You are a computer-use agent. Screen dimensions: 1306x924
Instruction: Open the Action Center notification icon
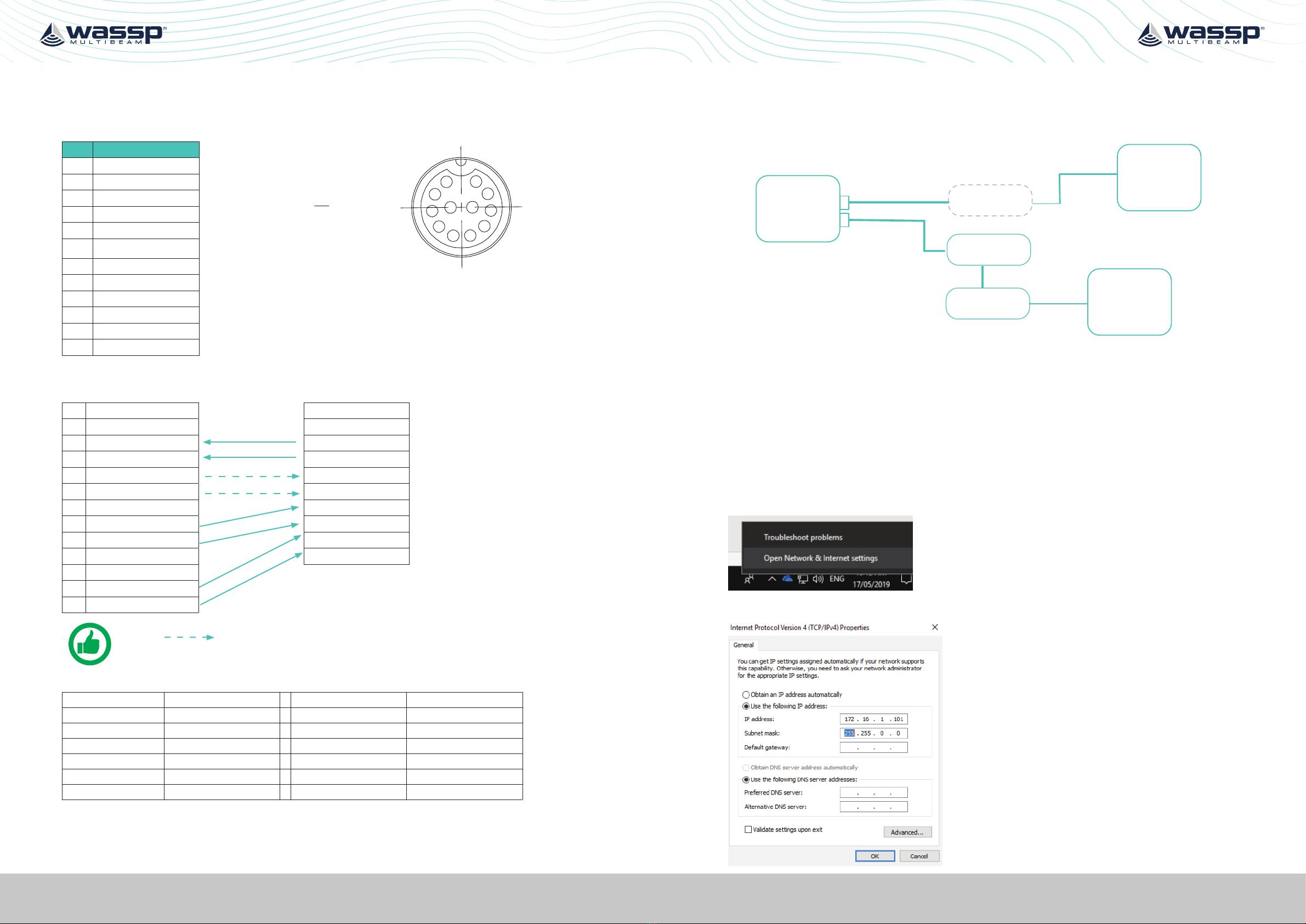click(x=907, y=580)
